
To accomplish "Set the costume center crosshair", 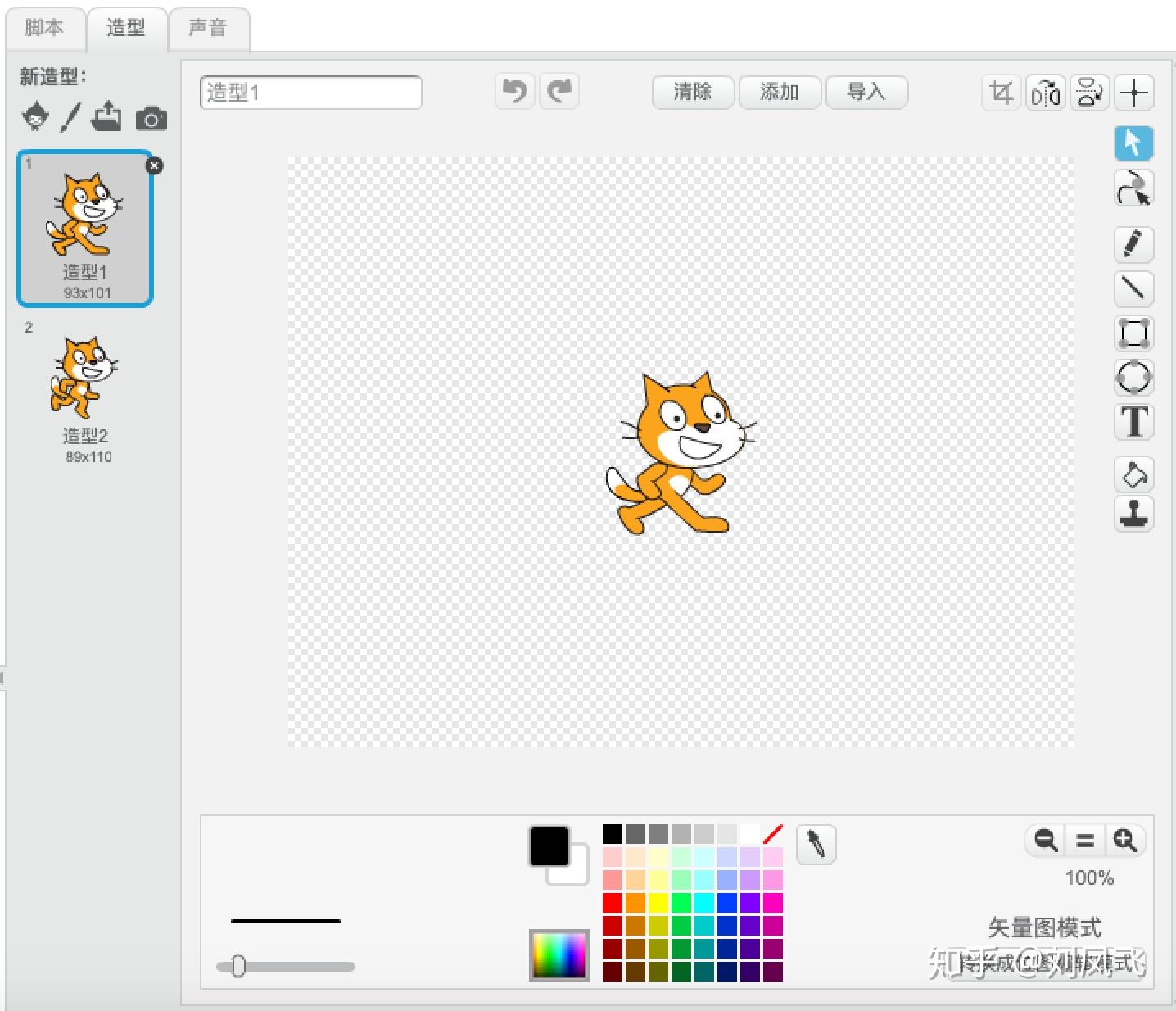I will point(1134,93).
